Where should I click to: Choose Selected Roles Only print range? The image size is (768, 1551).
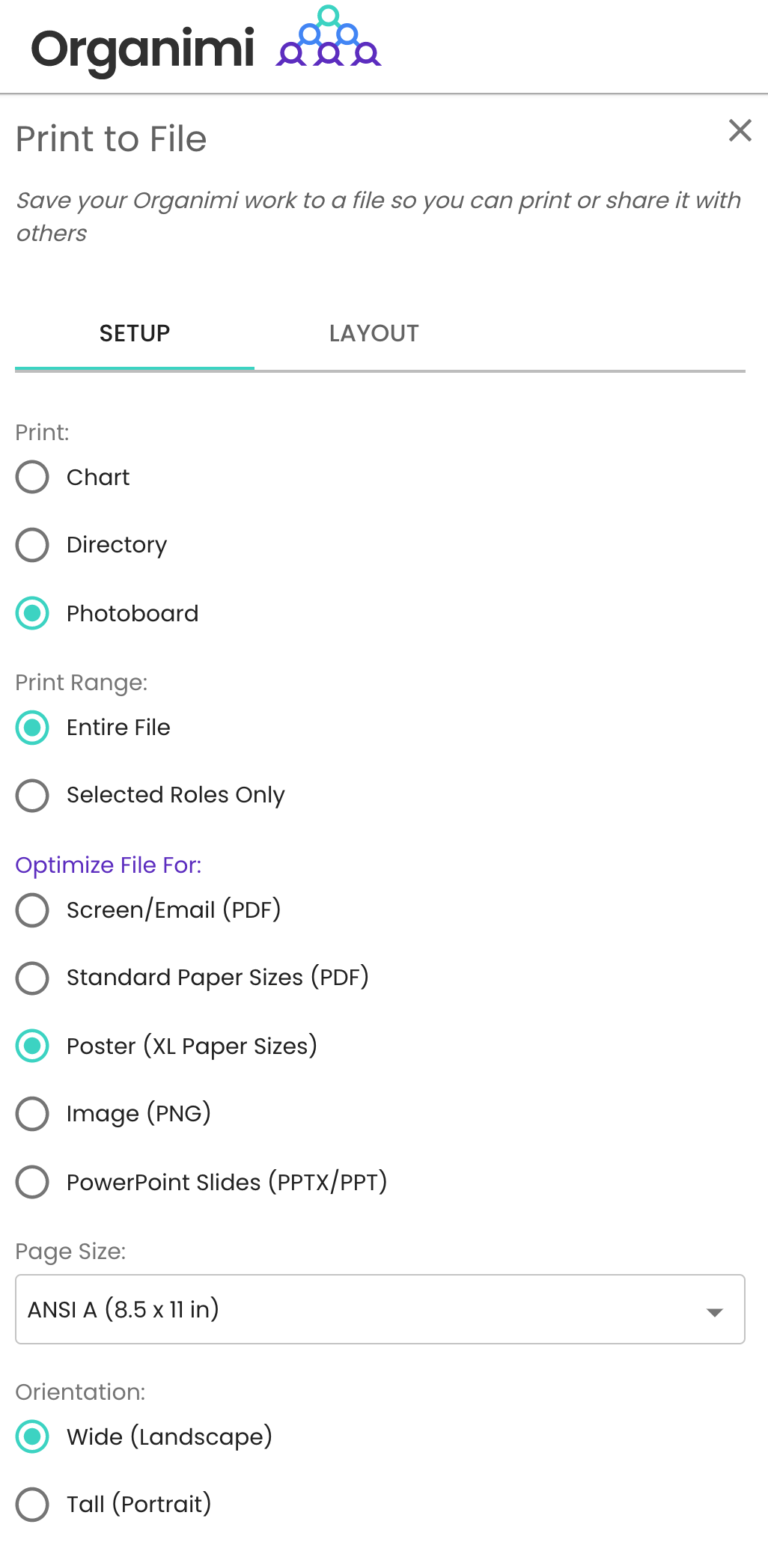click(x=32, y=795)
